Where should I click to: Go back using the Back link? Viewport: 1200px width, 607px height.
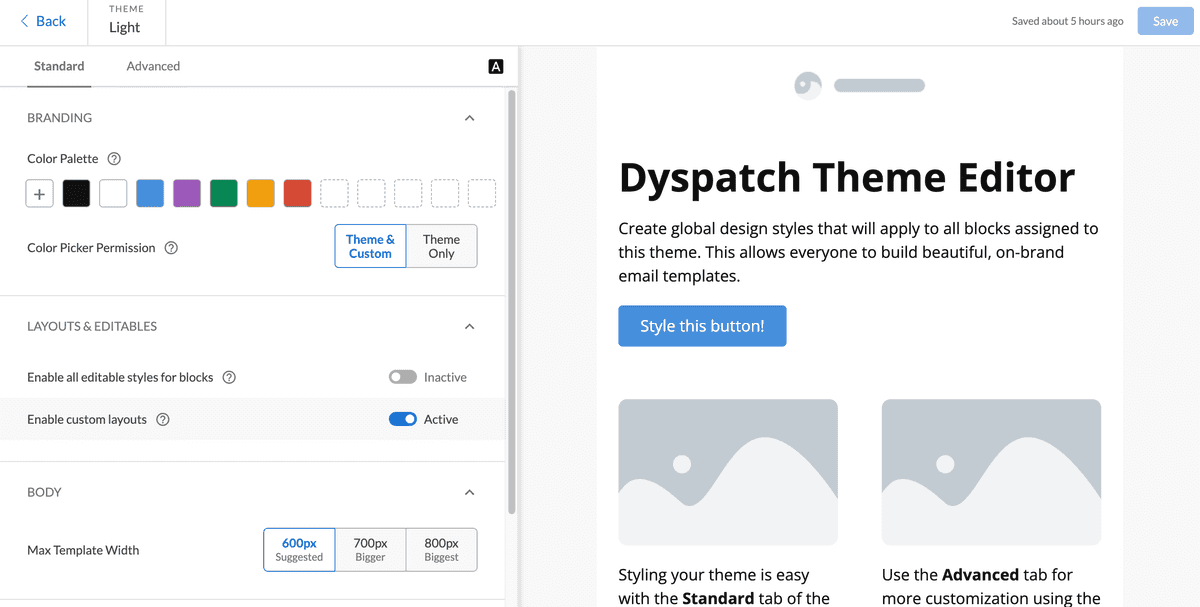(43, 21)
